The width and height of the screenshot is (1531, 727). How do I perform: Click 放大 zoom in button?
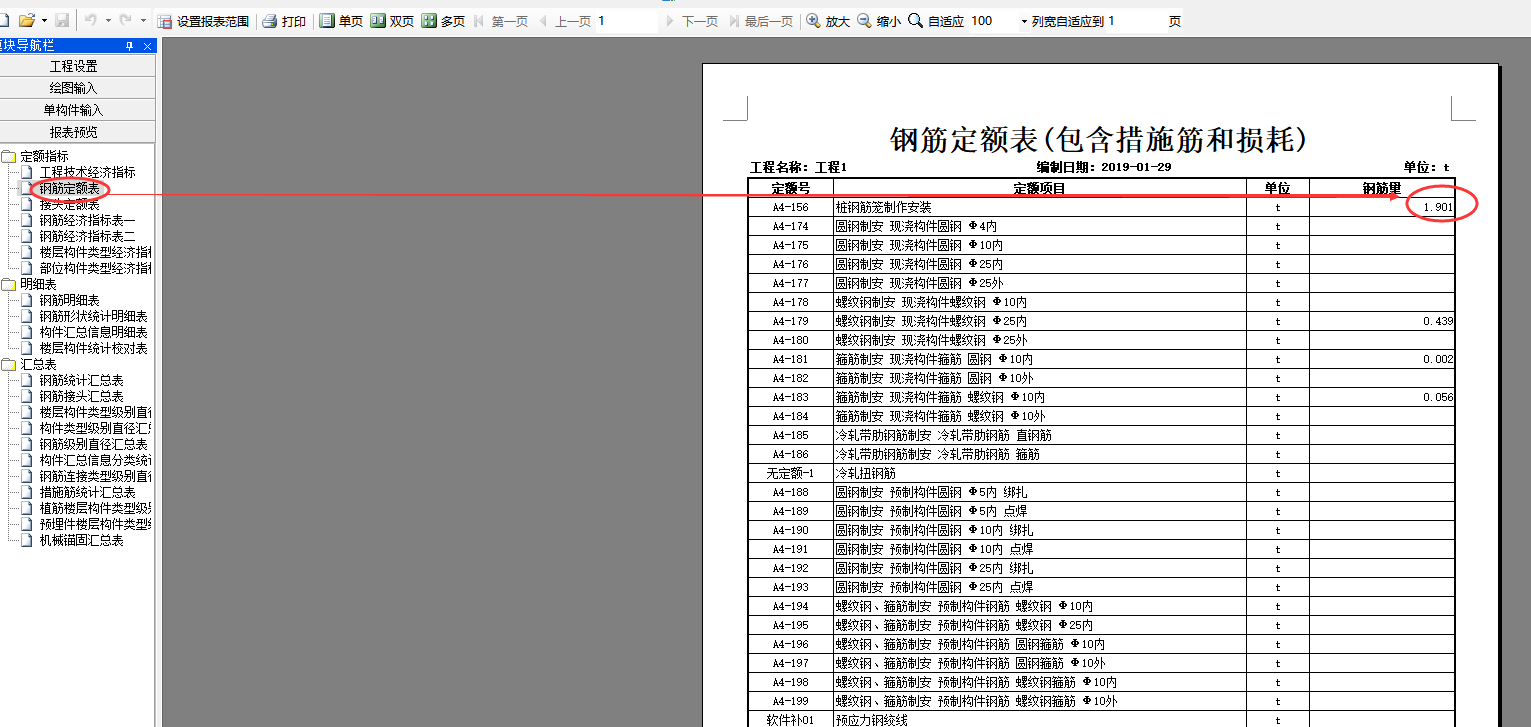tap(828, 21)
